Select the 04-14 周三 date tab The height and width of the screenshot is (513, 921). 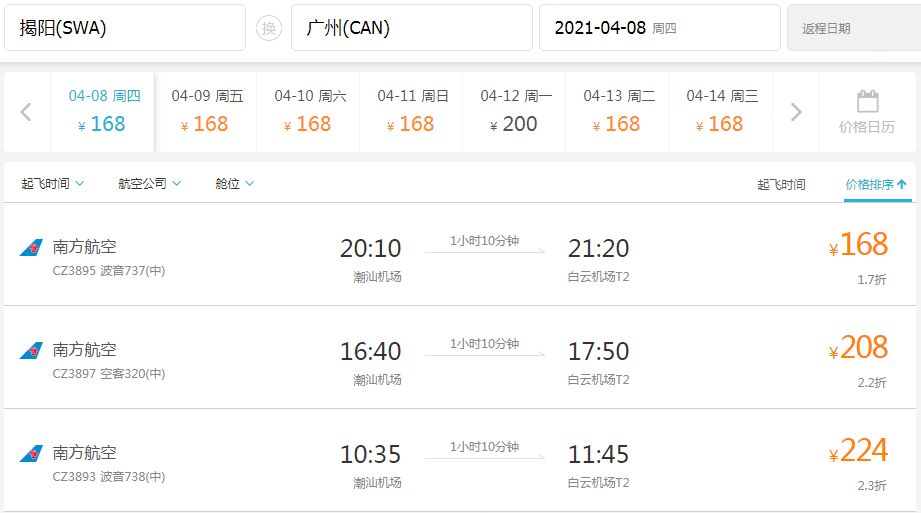tap(721, 112)
